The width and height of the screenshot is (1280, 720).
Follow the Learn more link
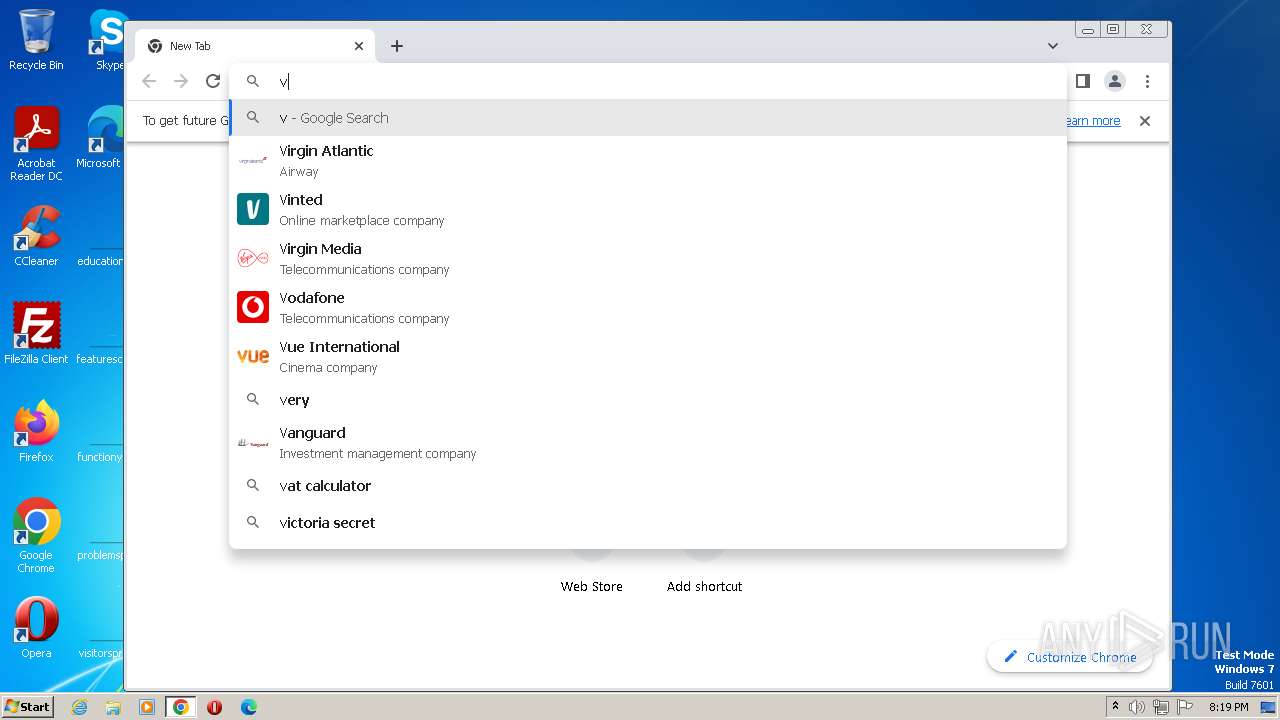[x=1093, y=121]
